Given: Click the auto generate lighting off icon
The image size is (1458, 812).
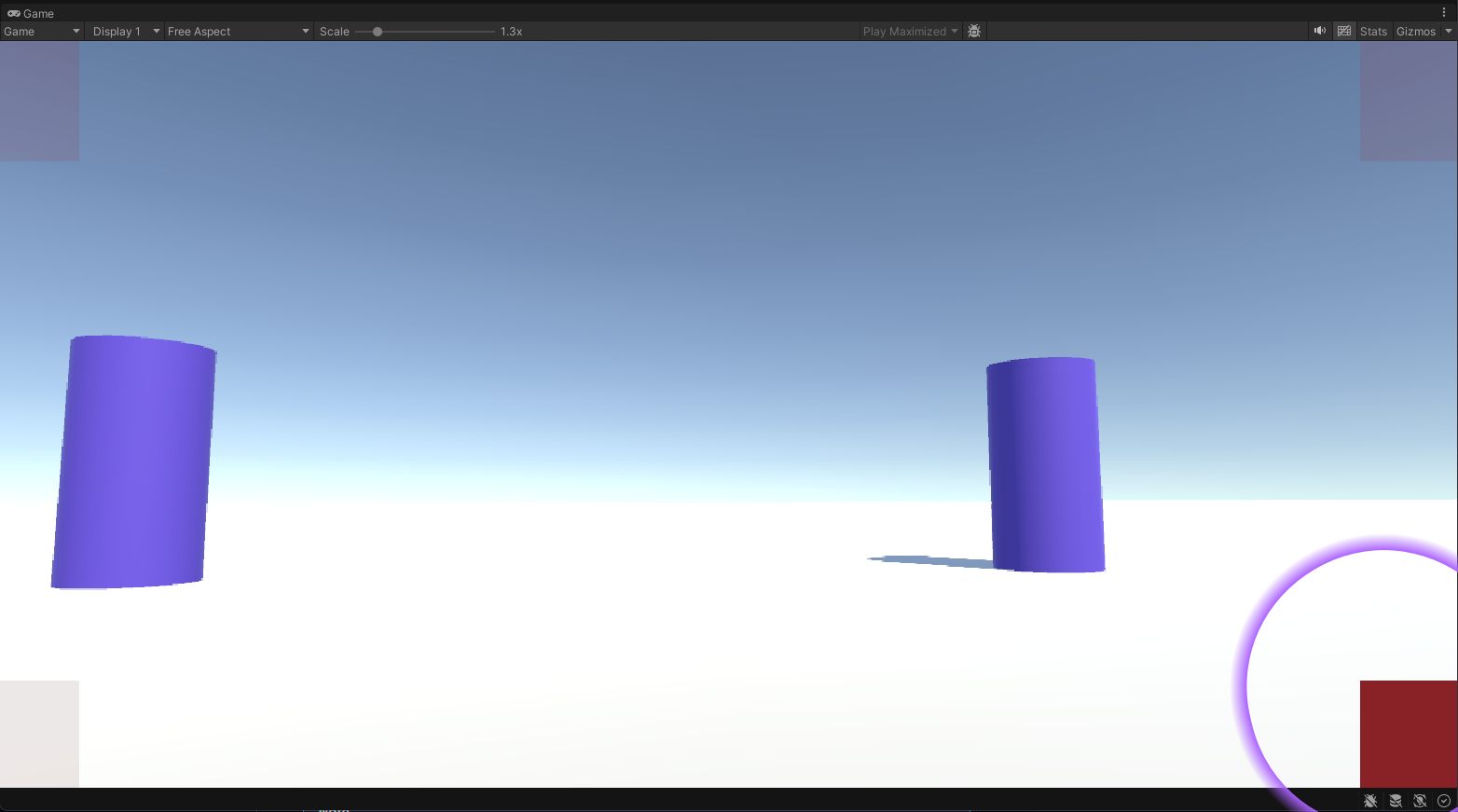Looking at the screenshot, I should 1420,801.
